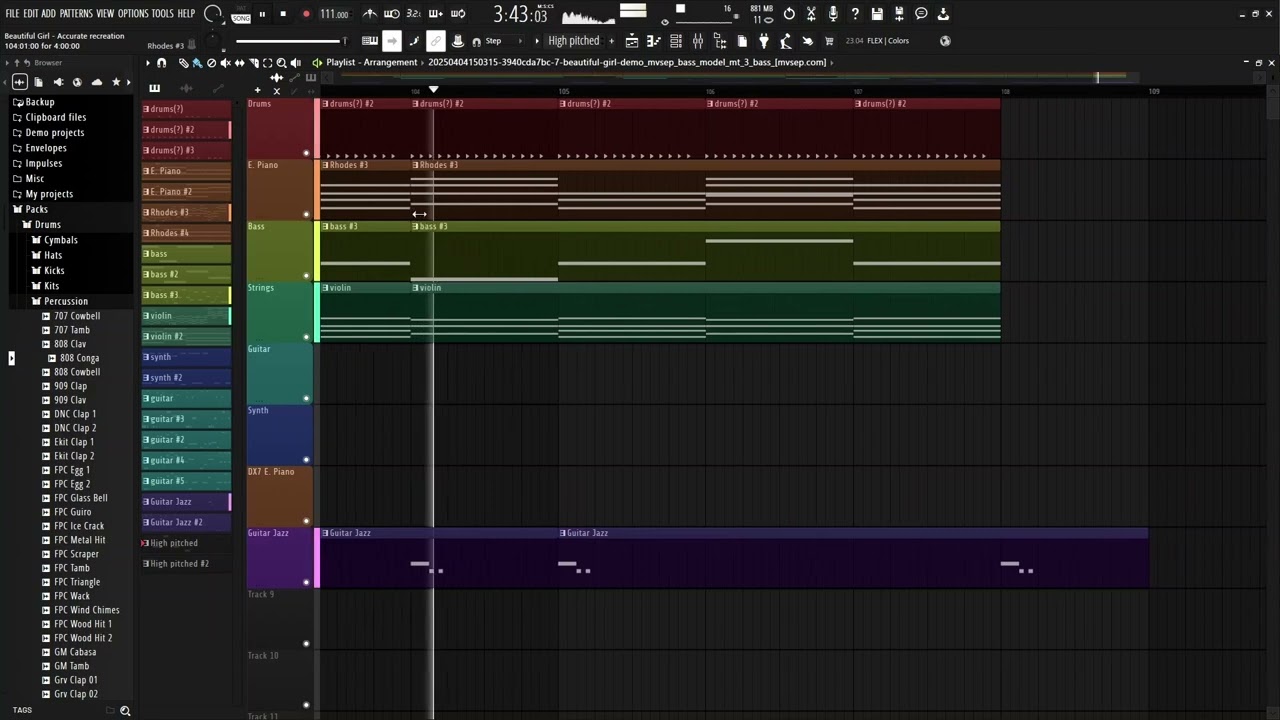Screen dimensions: 1280x720
Task: Collapse the Percussion folder
Action: (66, 301)
